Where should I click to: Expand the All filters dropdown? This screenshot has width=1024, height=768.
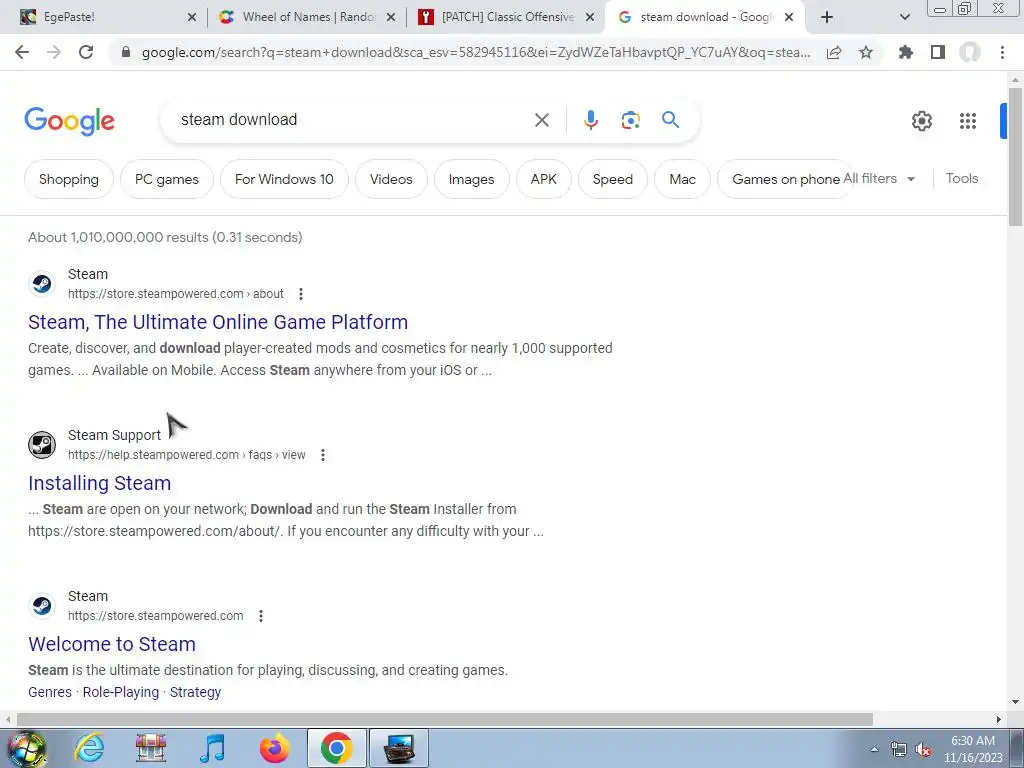tap(879, 178)
